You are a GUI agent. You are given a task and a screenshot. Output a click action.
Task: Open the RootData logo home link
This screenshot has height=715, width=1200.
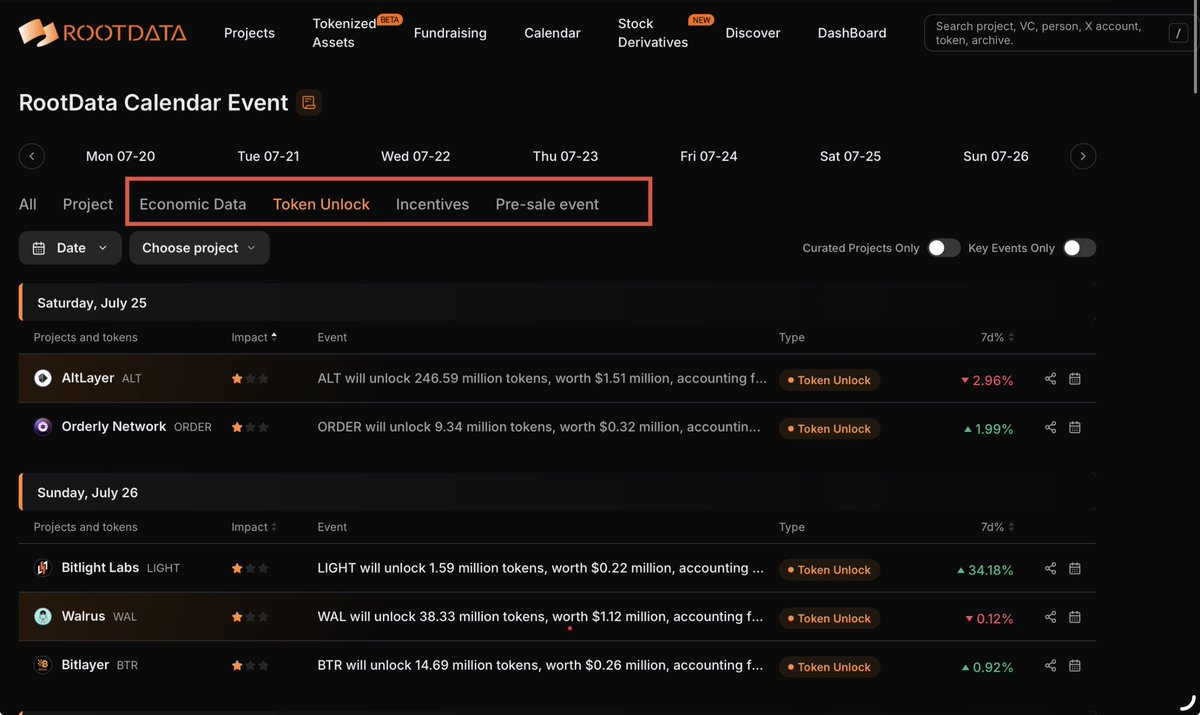pos(102,33)
